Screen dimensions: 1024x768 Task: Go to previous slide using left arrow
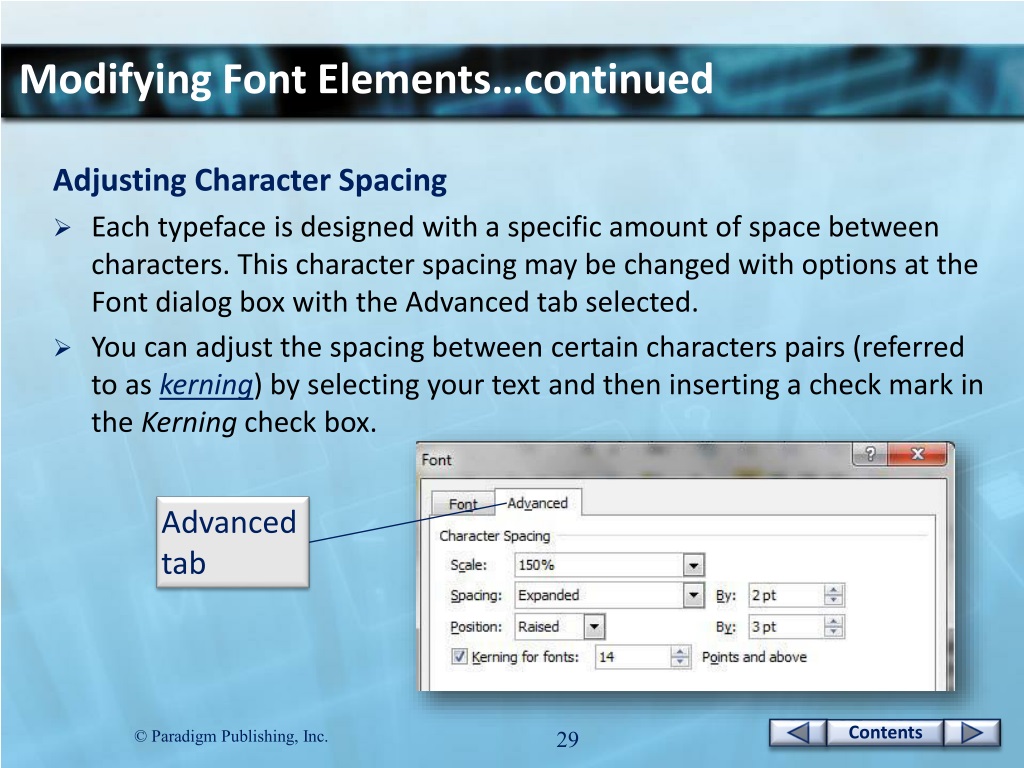coord(797,733)
